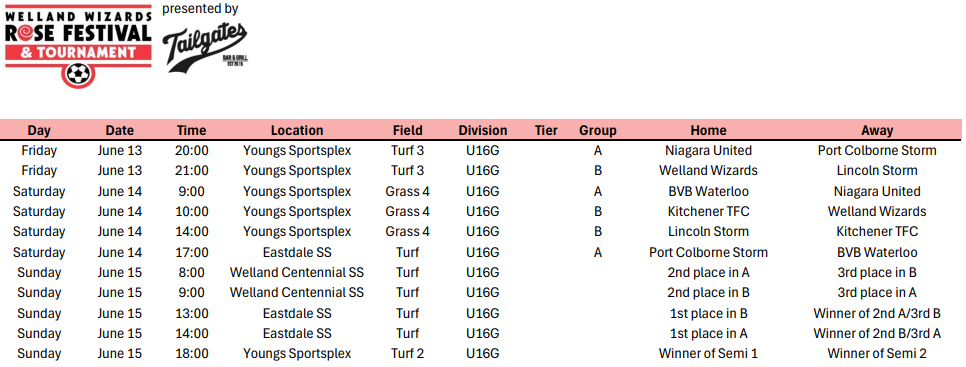Select Welland Centennial SS at 8:00
Screen dimensions: 966x367
click(x=297, y=272)
